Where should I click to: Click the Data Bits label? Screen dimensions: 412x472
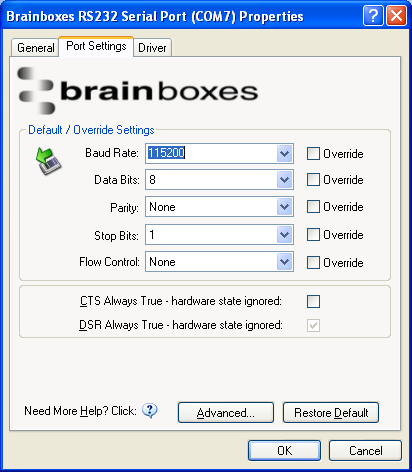point(117,180)
